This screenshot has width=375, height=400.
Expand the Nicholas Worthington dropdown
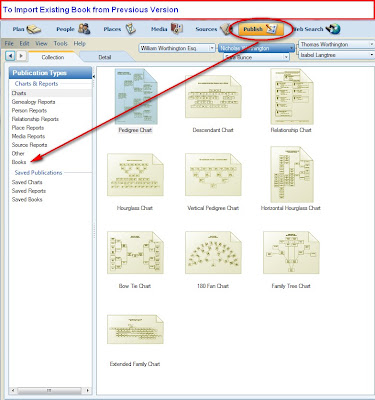291,48
